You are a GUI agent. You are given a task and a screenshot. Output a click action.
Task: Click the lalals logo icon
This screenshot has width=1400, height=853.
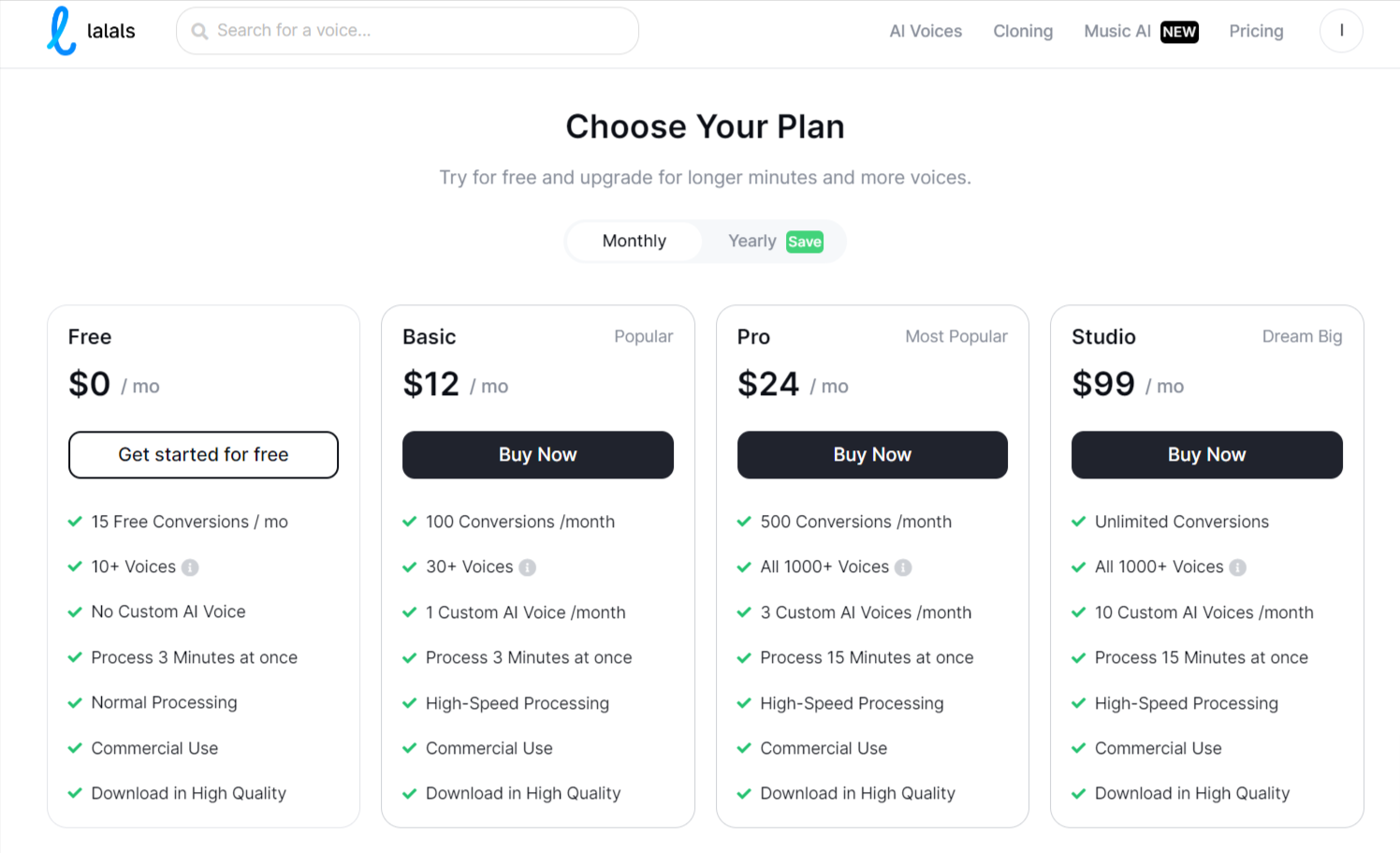pos(62,31)
